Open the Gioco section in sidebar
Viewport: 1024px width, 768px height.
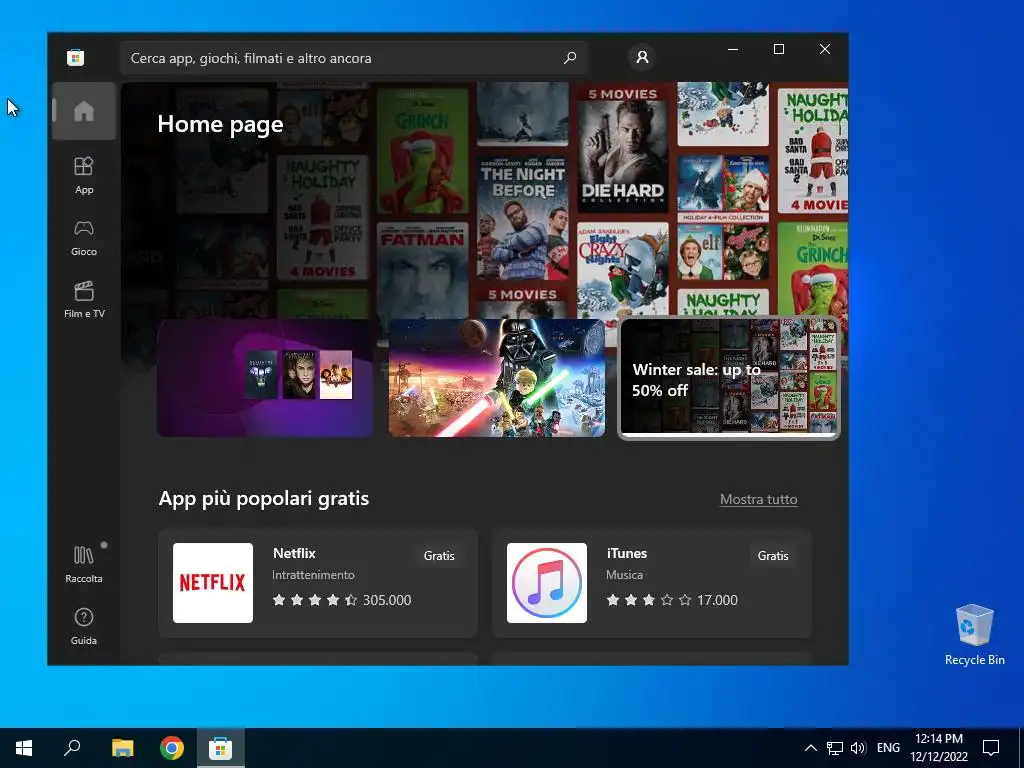(x=84, y=238)
